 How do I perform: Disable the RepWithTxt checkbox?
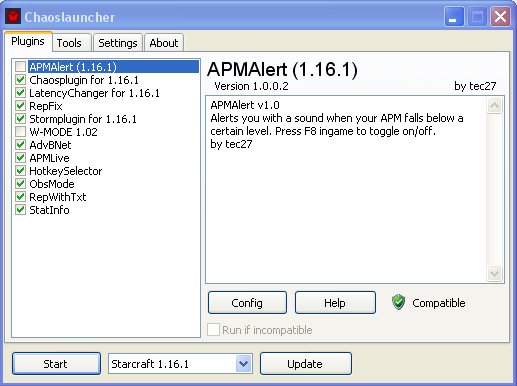tap(20, 197)
